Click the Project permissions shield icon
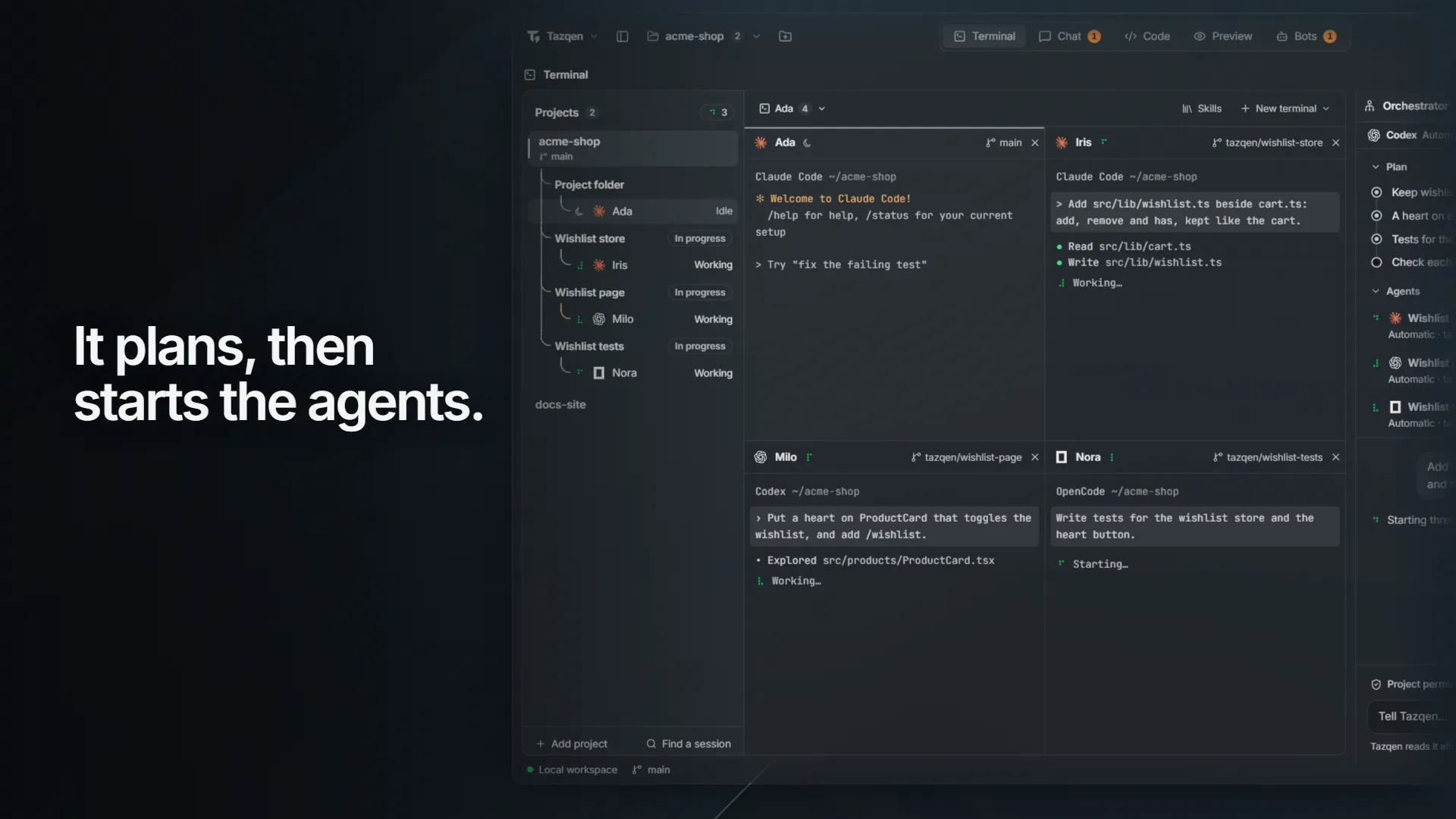This screenshot has width=1456, height=819. coord(1376,684)
